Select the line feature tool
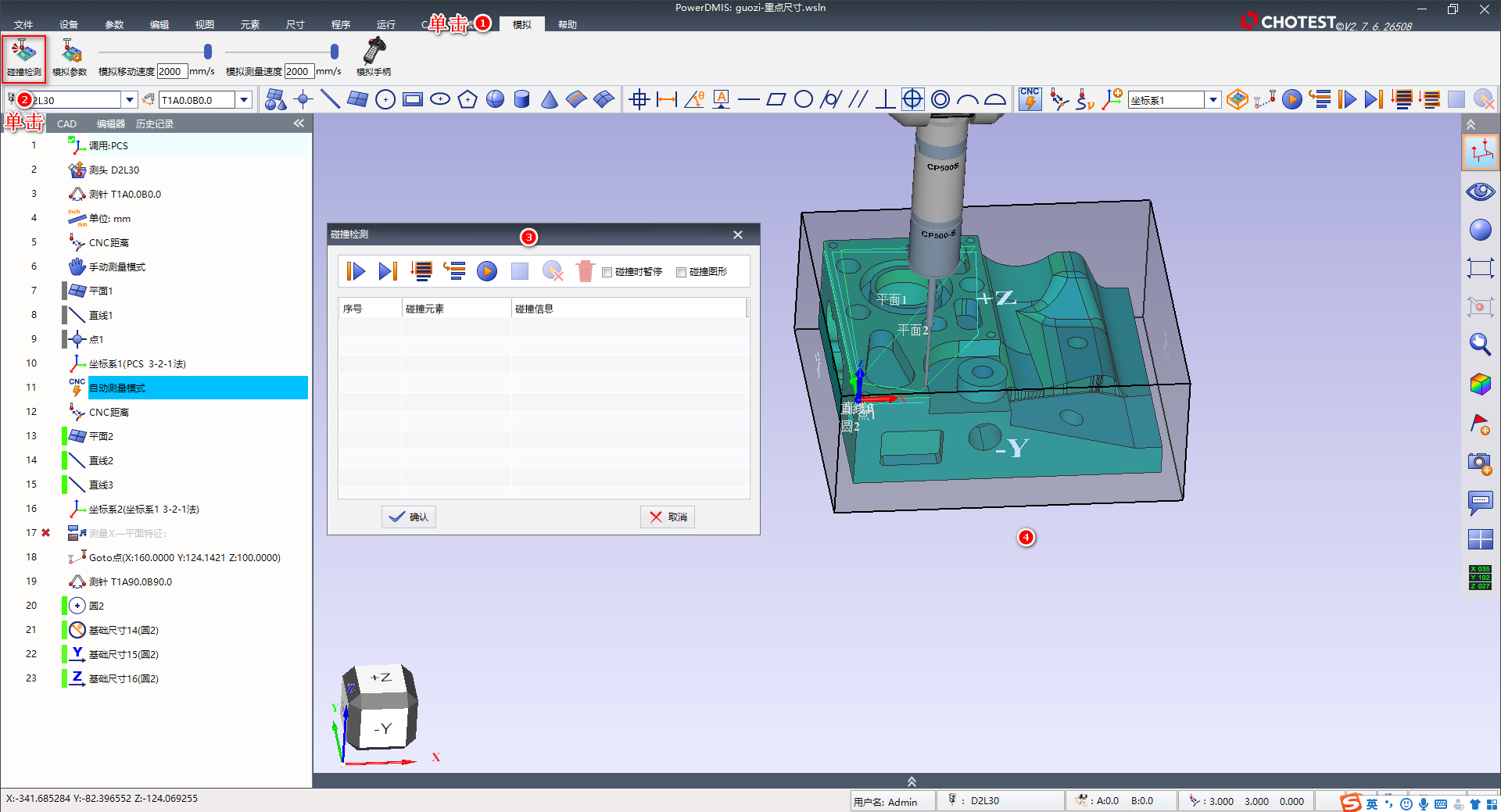The height and width of the screenshot is (812, 1501). click(331, 99)
